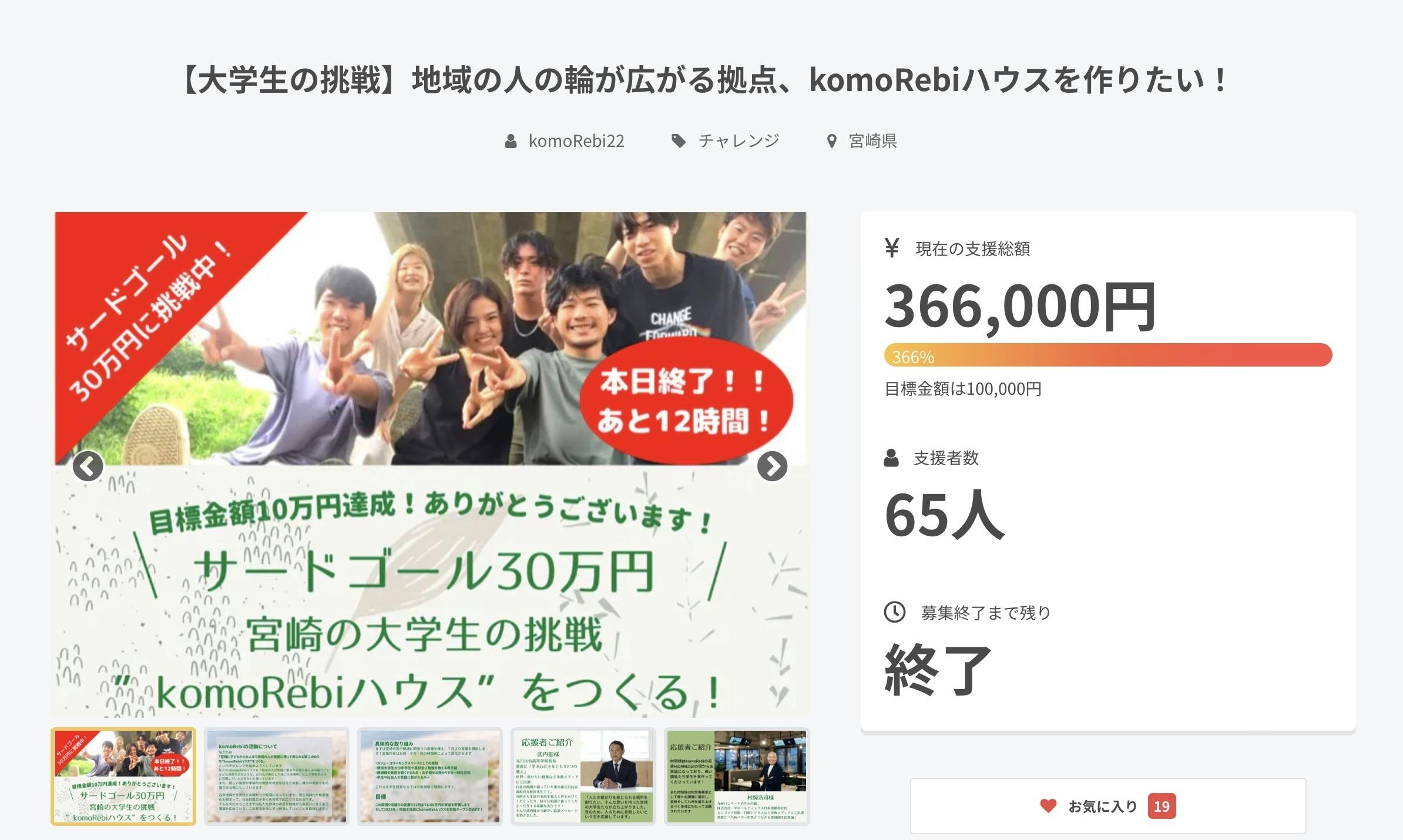Open the komoRebi22 profile link
Image resolution: width=1403 pixels, height=840 pixels.
tap(576, 141)
